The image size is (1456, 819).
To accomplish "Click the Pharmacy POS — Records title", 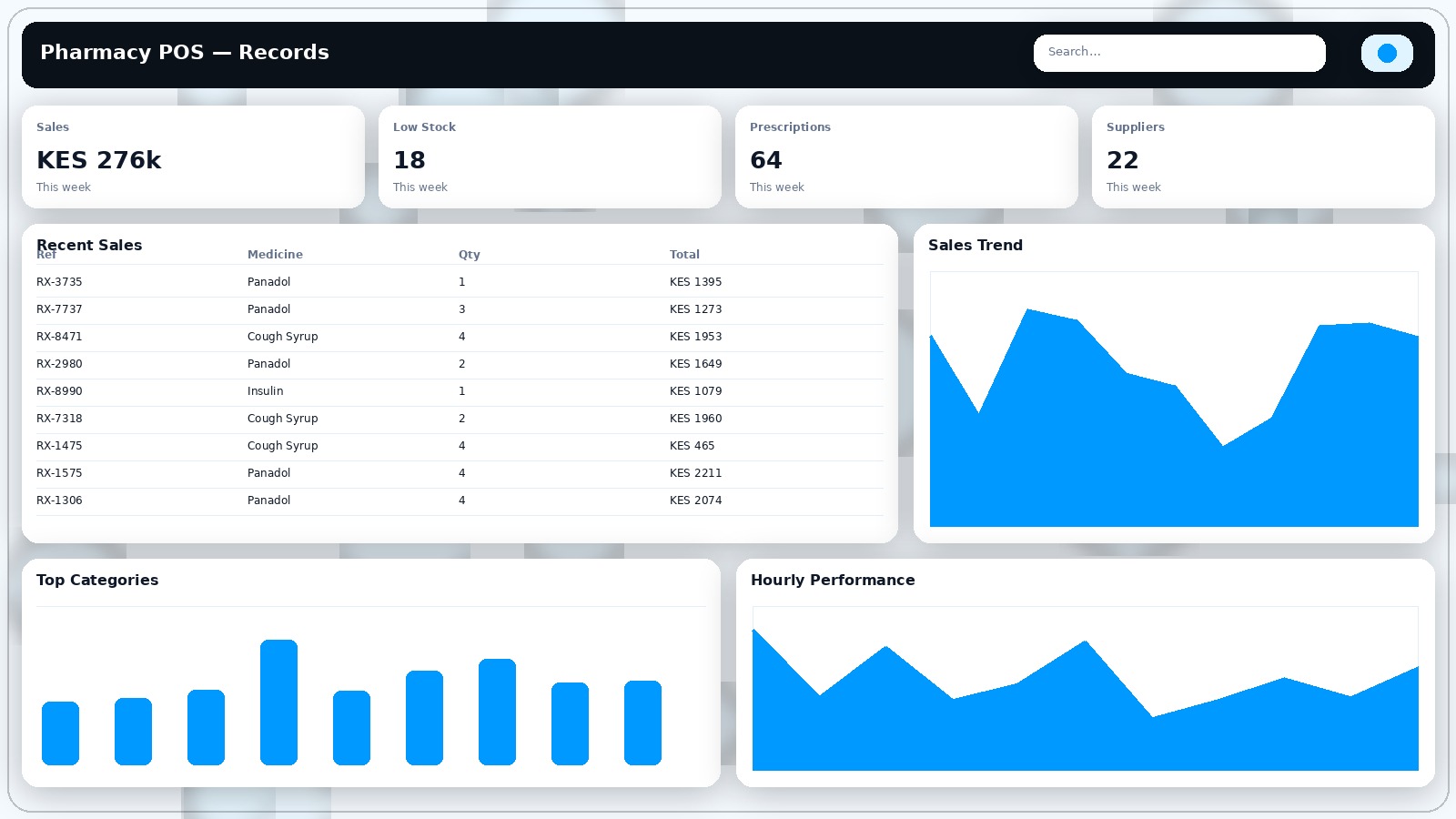I will [185, 53].
